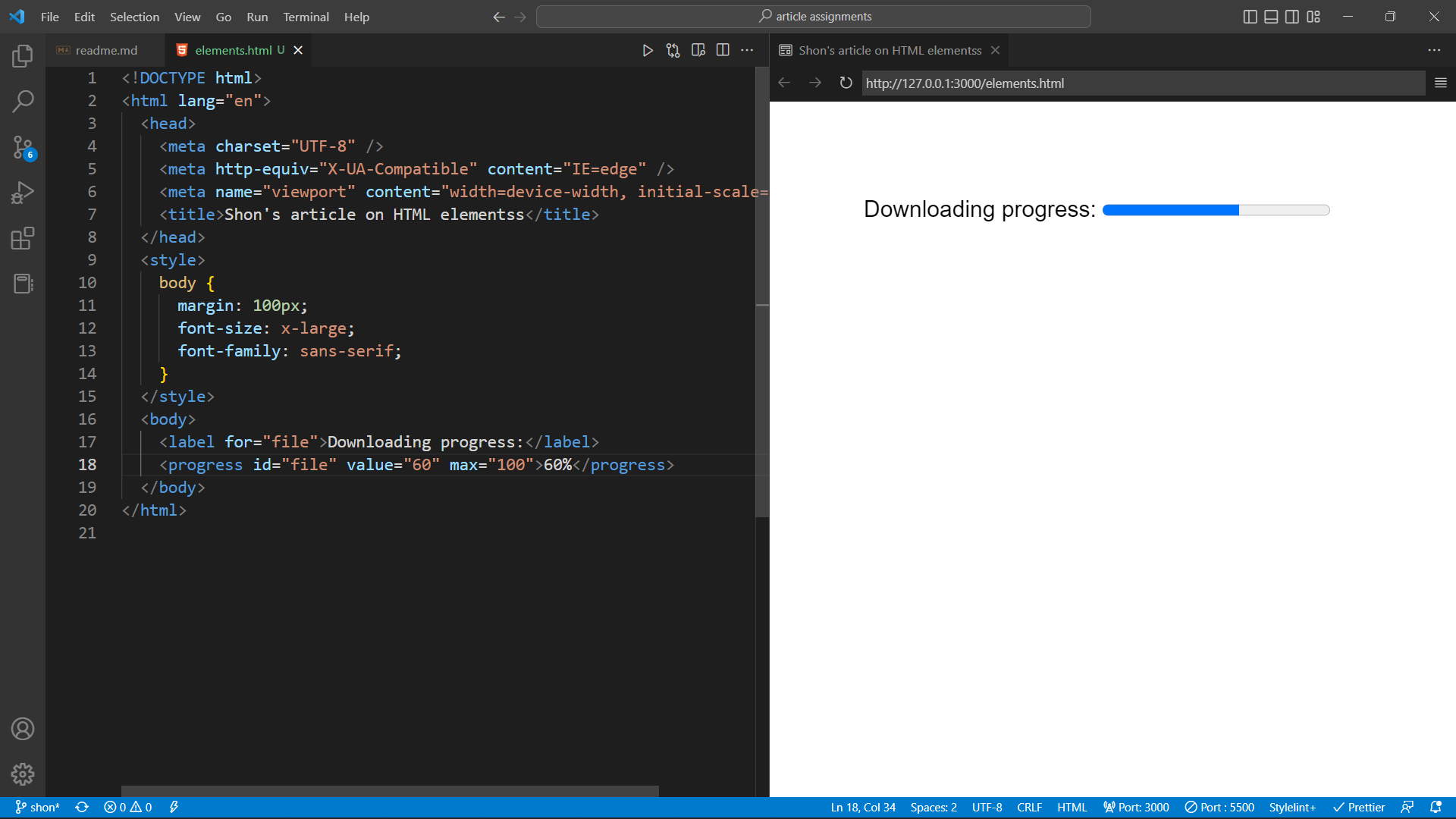Toggle the bottom panel layout button
Image resolution: width=1456 pixels, height=819 pixels.
(1271, 17)
